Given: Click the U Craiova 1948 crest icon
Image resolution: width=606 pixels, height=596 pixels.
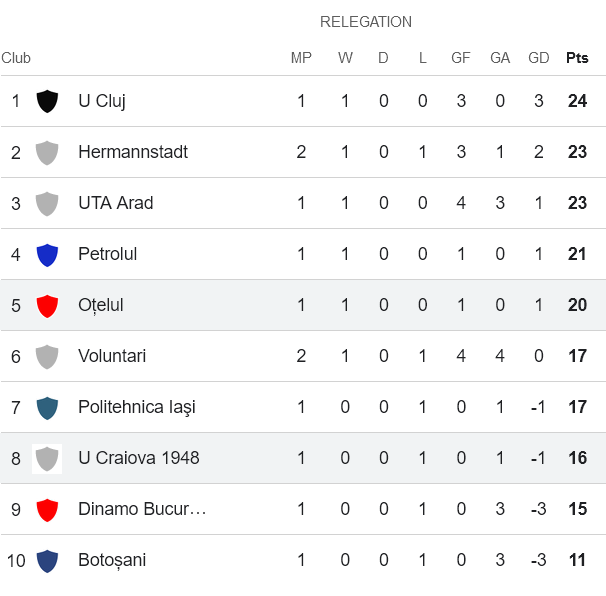Looking at the screenshot, I should click(x=47, y=458).
